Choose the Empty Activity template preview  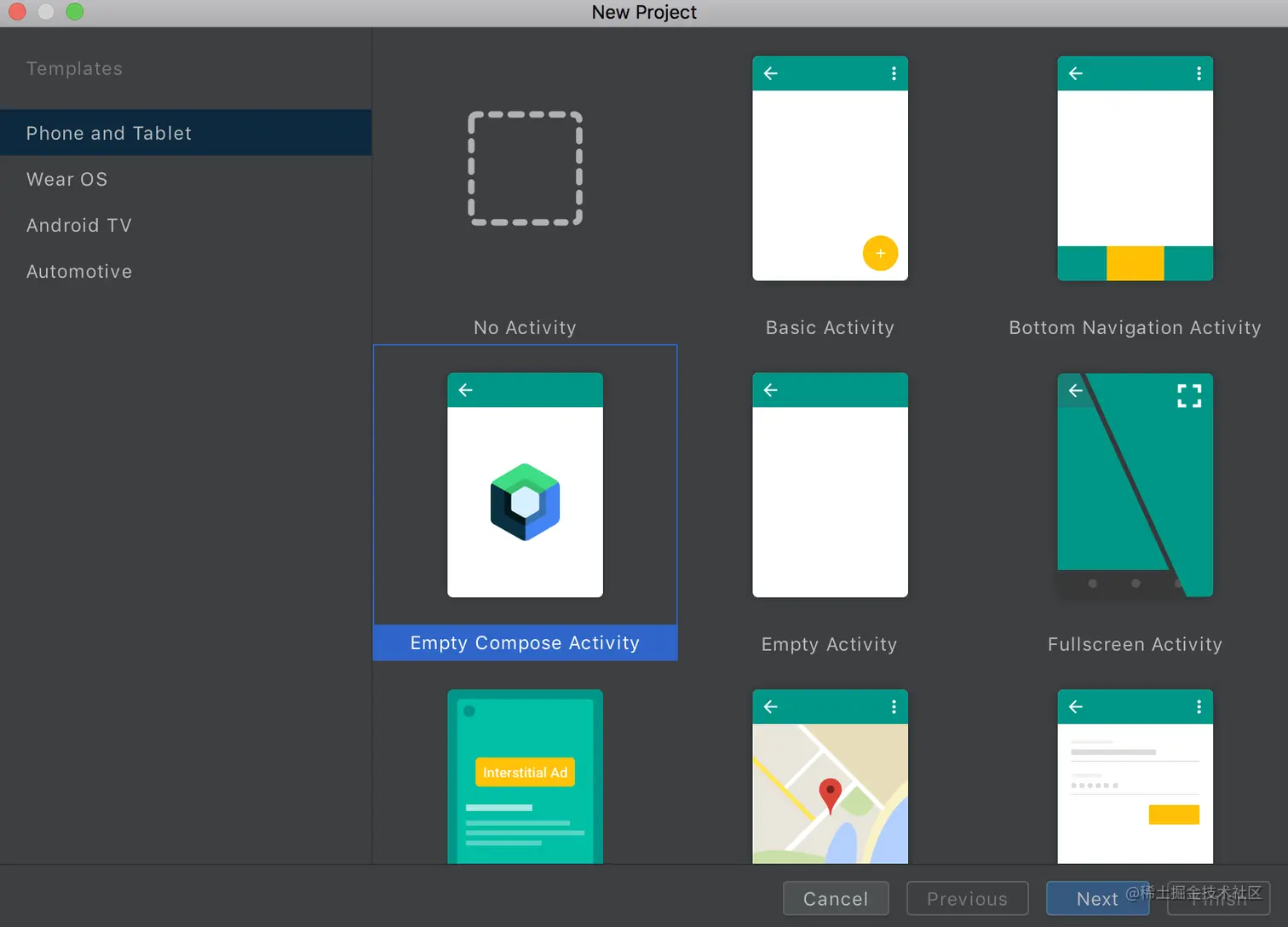click(830, 485)
